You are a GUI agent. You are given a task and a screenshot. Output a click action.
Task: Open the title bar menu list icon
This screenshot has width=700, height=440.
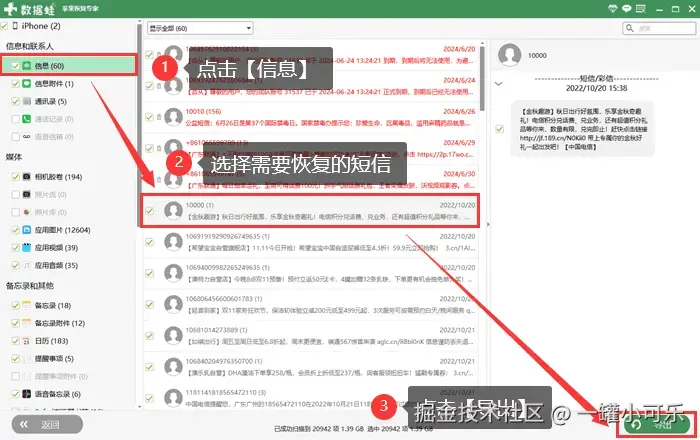[641, 8]
